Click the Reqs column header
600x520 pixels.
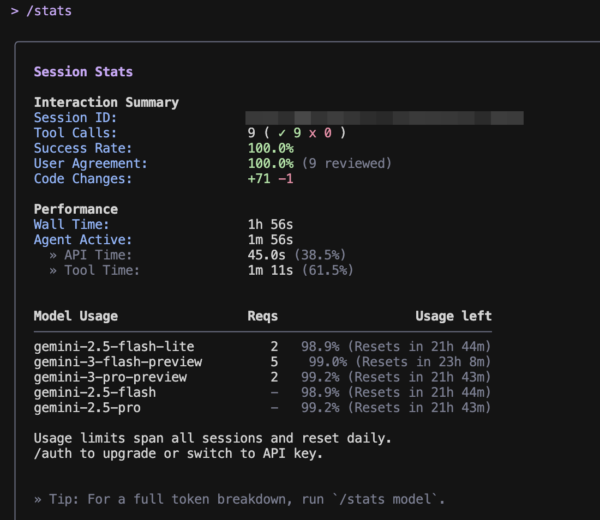[263, 316]
